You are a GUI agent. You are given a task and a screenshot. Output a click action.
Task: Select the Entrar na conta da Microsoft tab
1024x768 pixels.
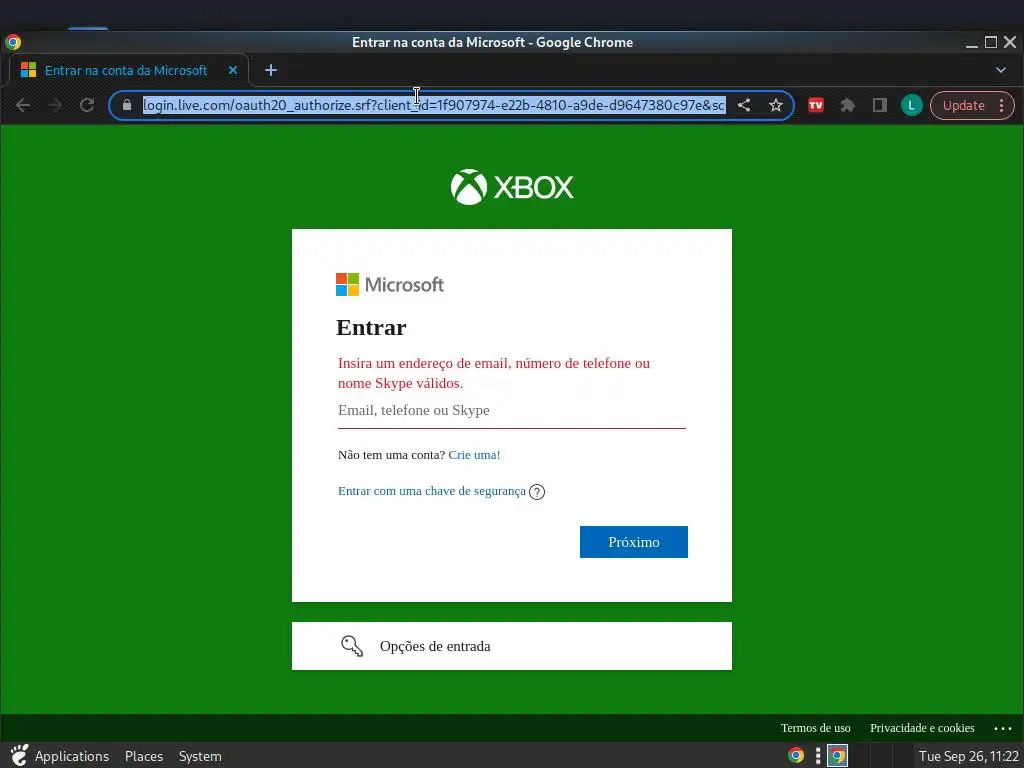[127, 70]
